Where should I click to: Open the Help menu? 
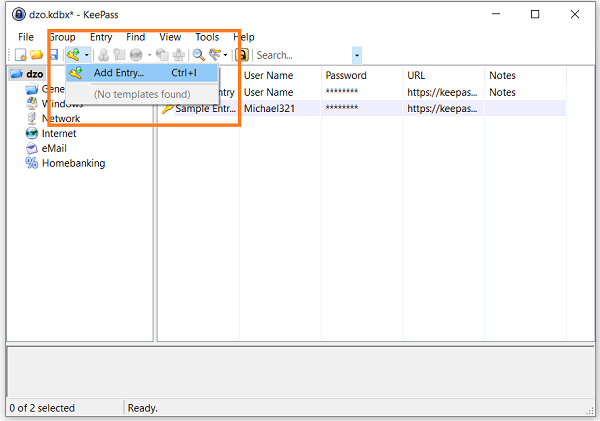pos(244,37)
